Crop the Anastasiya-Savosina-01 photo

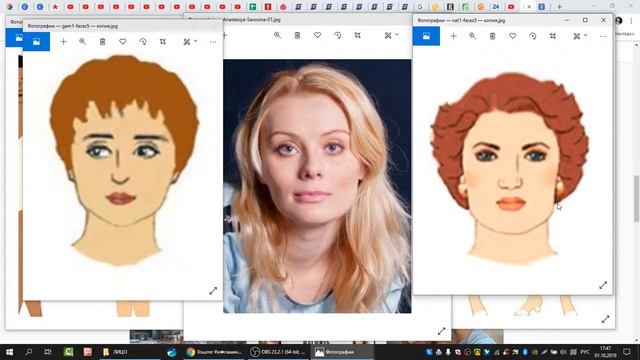[x=357, y=36]
